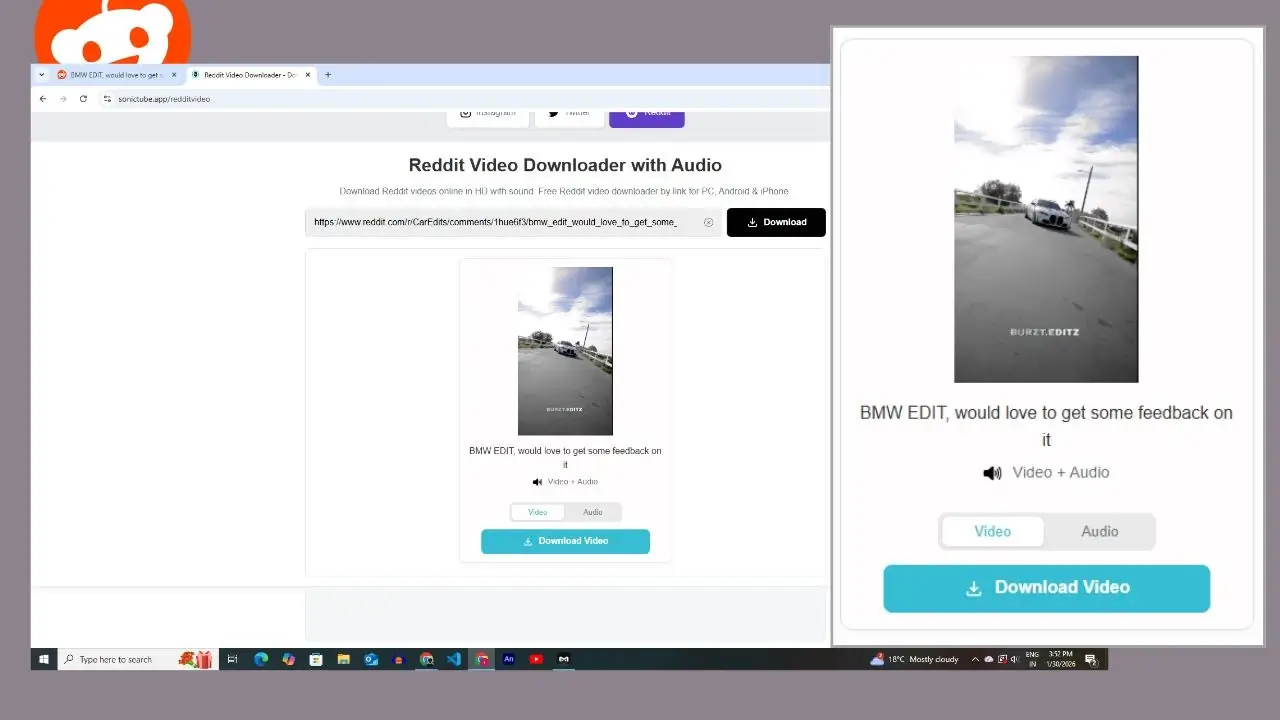Close the 'Reddit Video Downloader' browser tab

(308, 75)
